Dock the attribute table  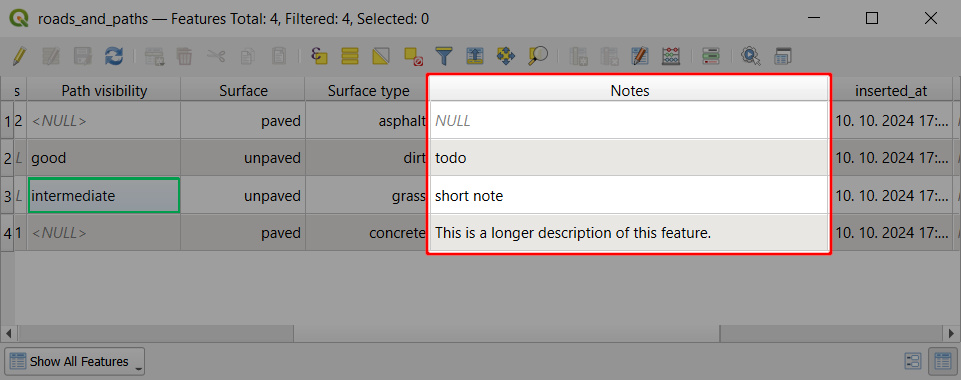point(783,56)
